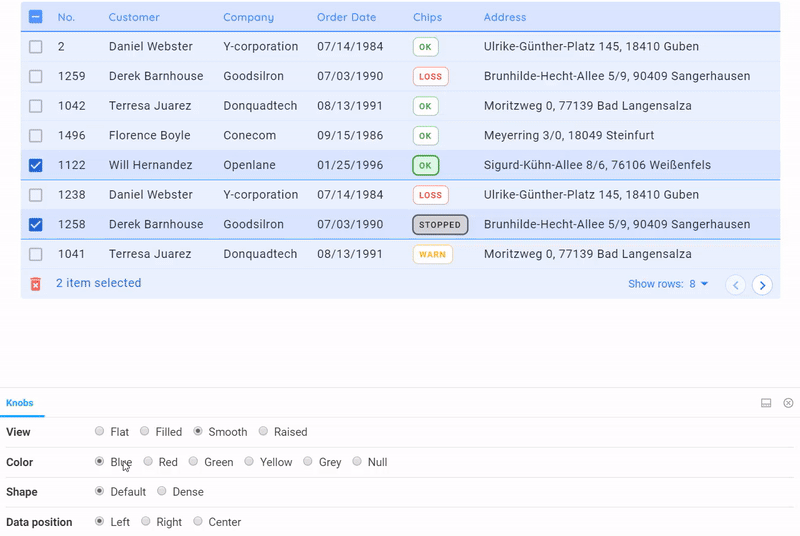800x536 pixels.
Task: Select the Smooth view option
Action: [x=197, y=431]
